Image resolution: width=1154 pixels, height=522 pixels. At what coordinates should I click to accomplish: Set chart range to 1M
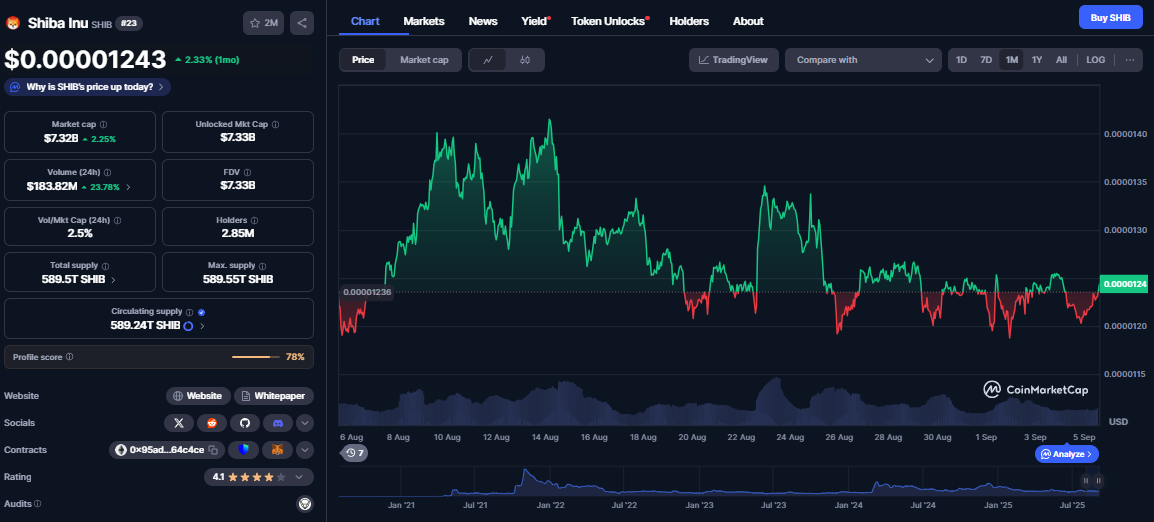point(1012,60)
